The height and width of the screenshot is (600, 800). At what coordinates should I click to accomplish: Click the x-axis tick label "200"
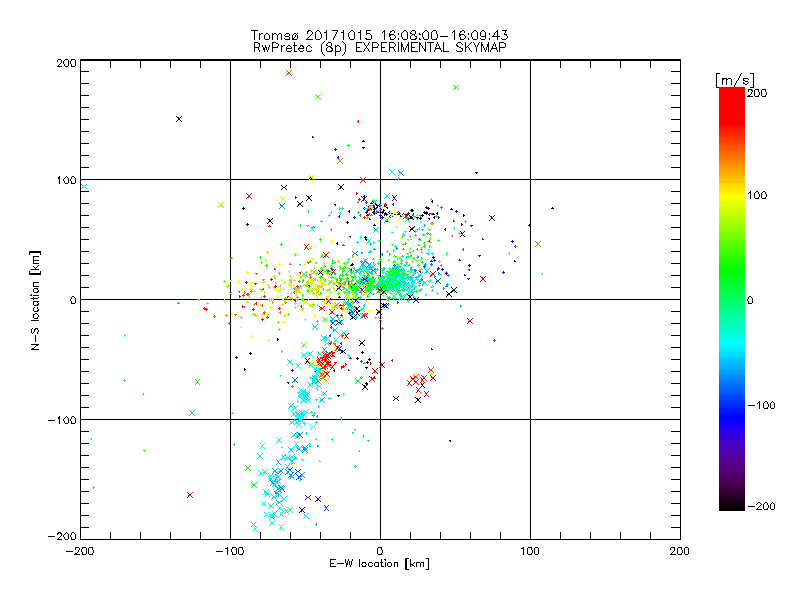(680, 551)
